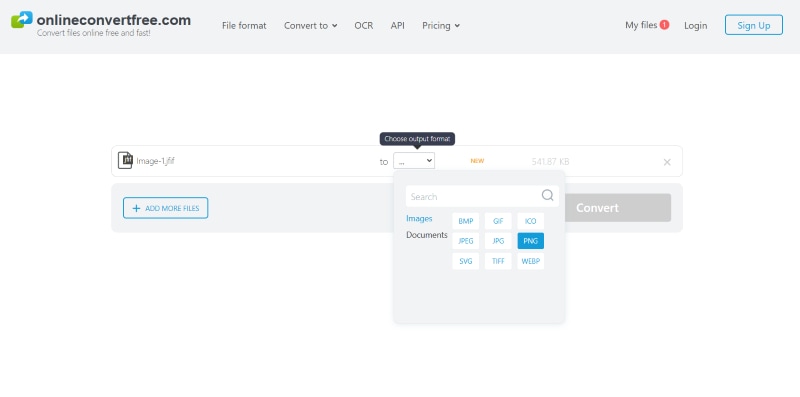Viewport: 800px width, 397px height.
Task: Click the Image-1.jfif file type icon
Action: [125, 160]
